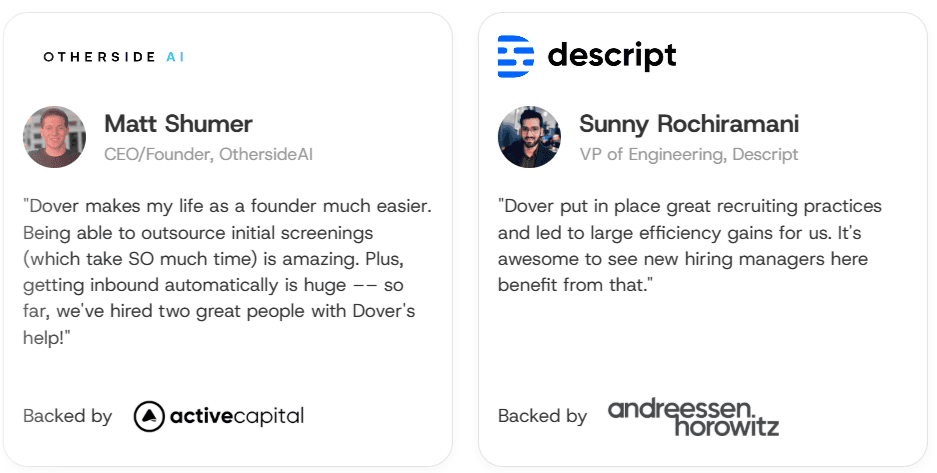Click the OthersideAI logo

coord(113,57)
